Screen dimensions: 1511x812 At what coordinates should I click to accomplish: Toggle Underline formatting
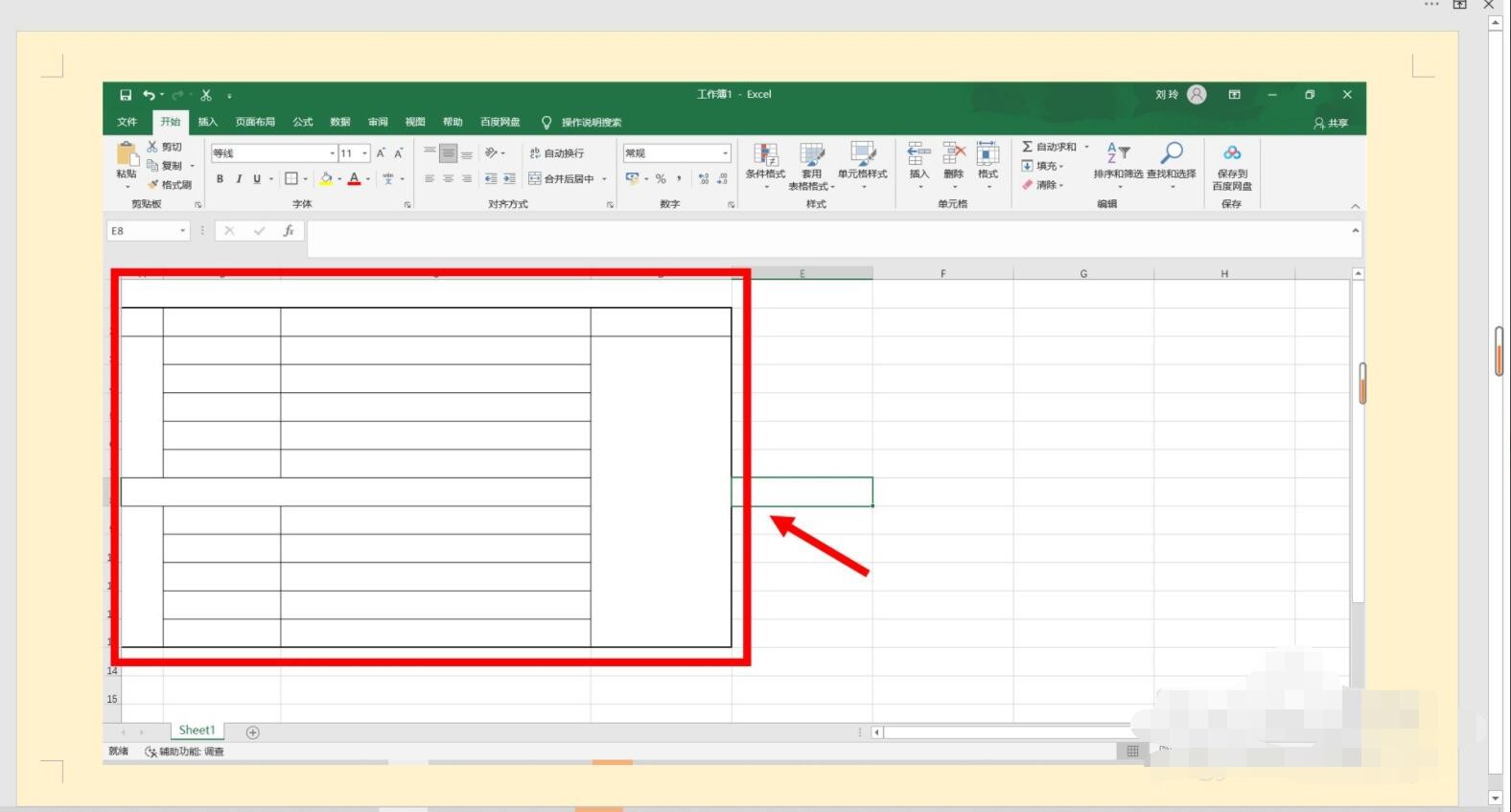(257, 179)
